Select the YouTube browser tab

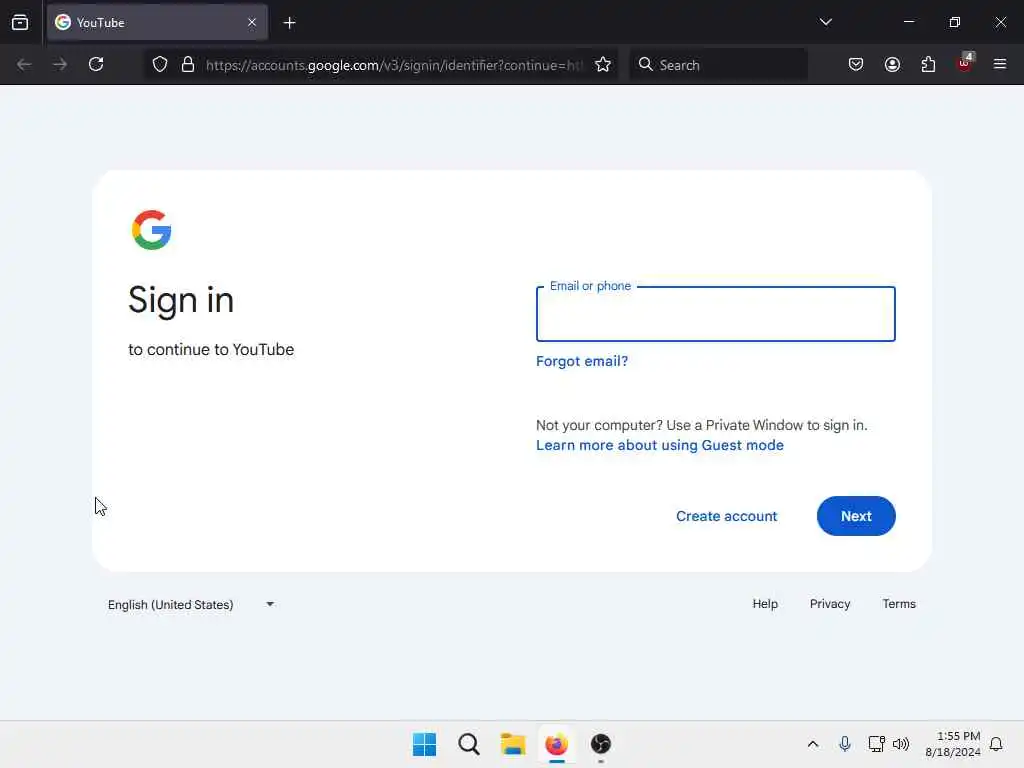click(x=157, y=23)
